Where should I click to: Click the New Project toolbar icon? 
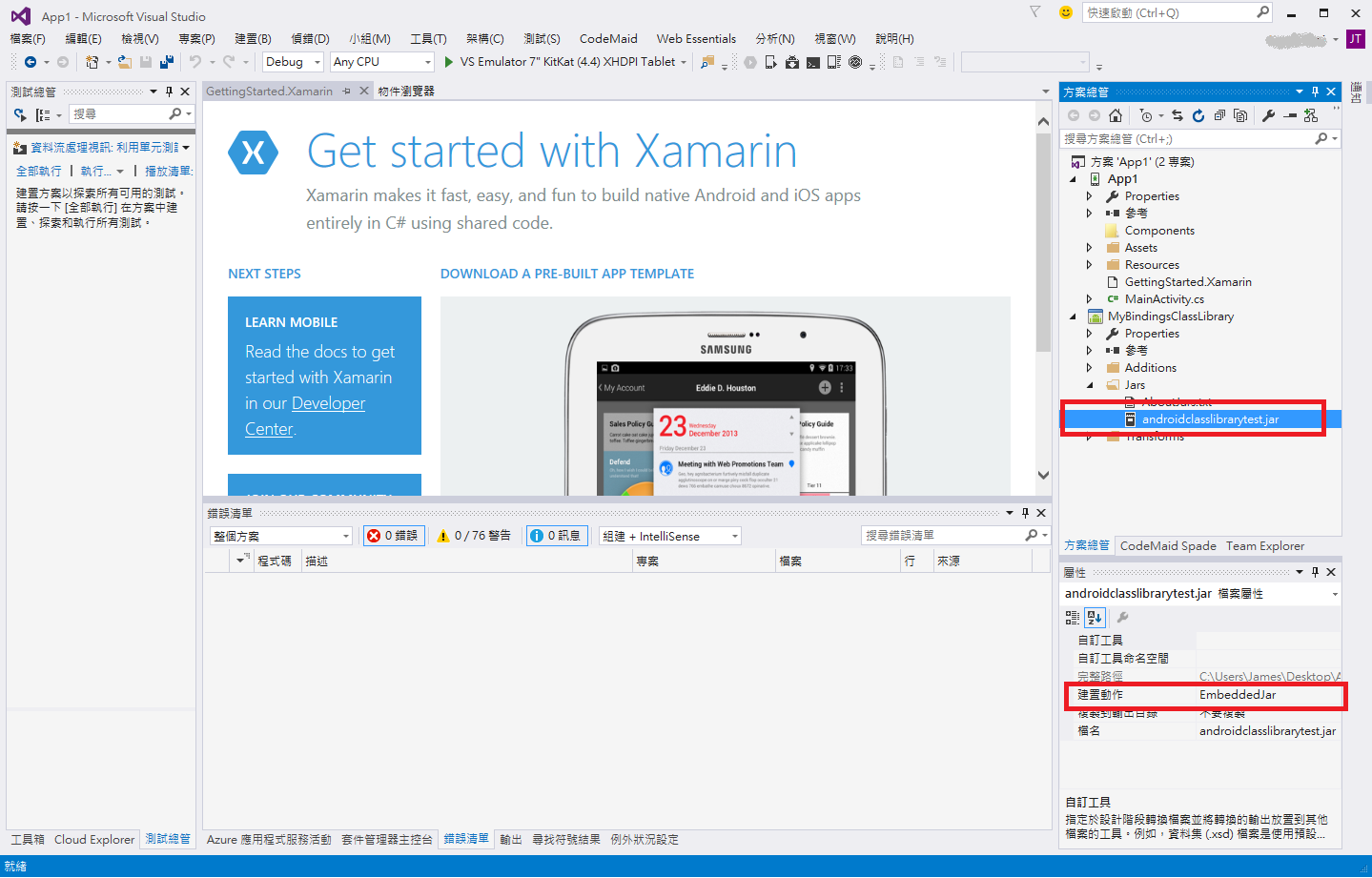tap(92, 62)
